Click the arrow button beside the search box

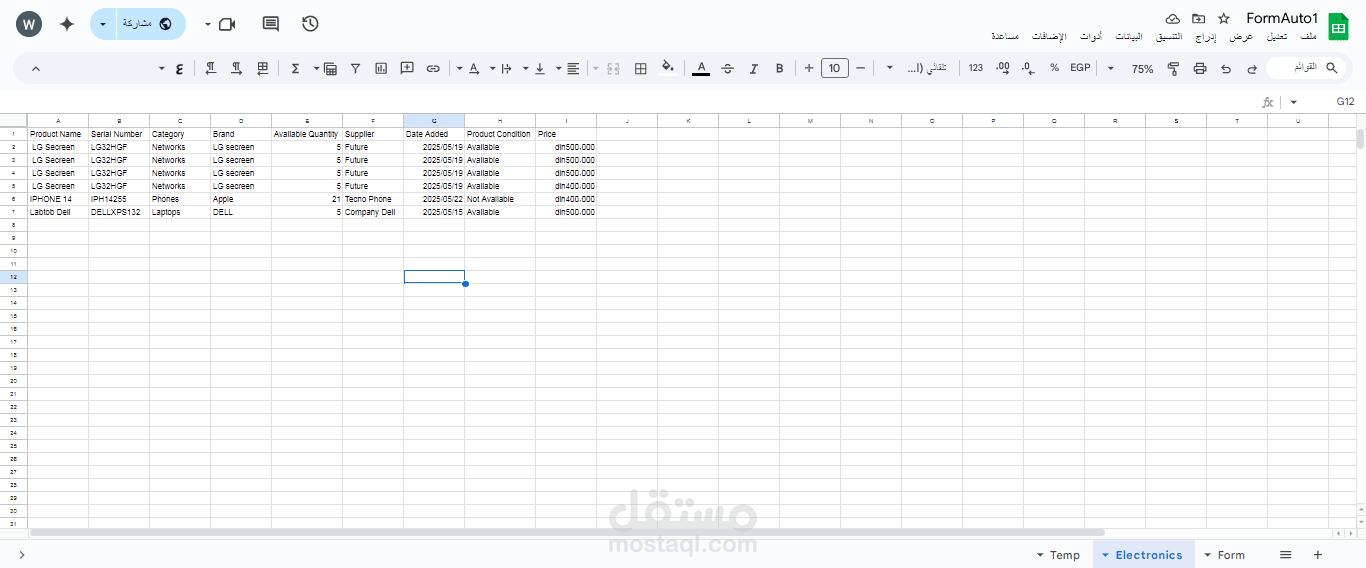point(1252,68)
